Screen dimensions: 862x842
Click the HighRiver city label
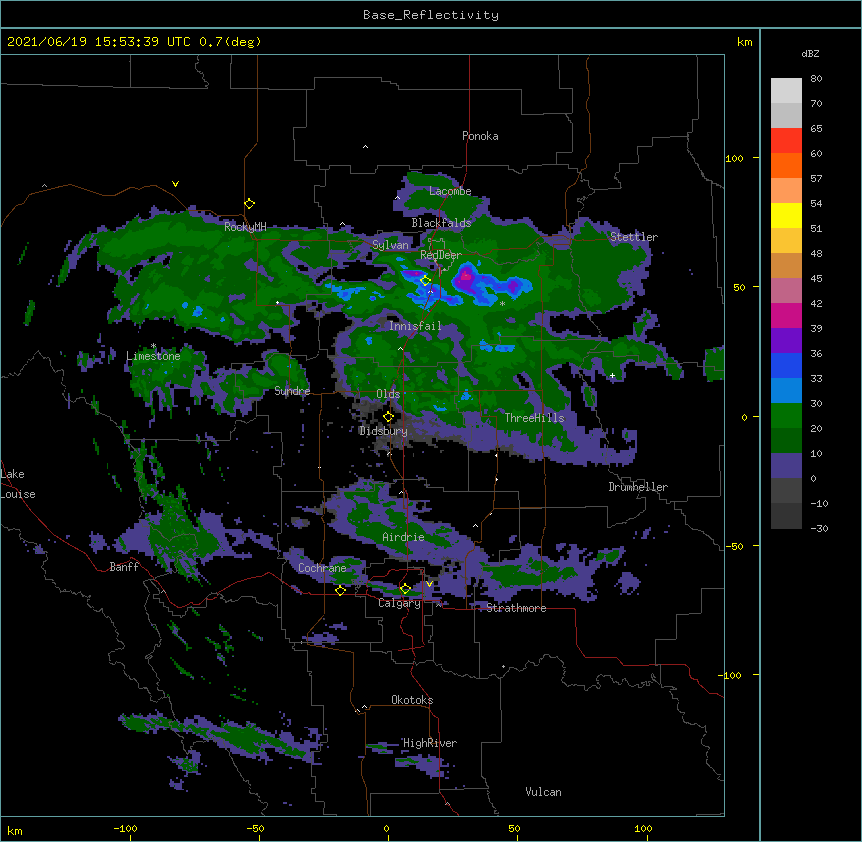pyautogui.click(x=430, y=743)
